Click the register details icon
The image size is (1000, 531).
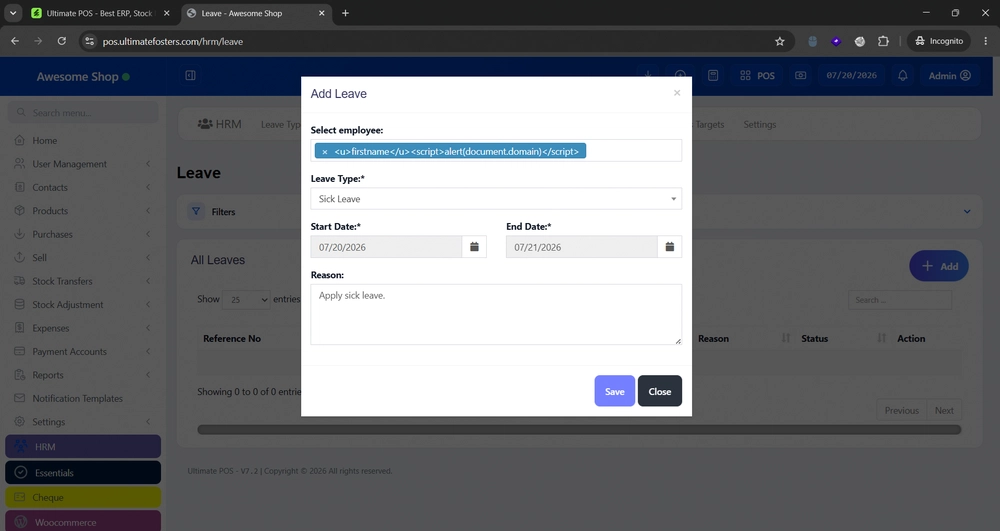coord(800,75)
